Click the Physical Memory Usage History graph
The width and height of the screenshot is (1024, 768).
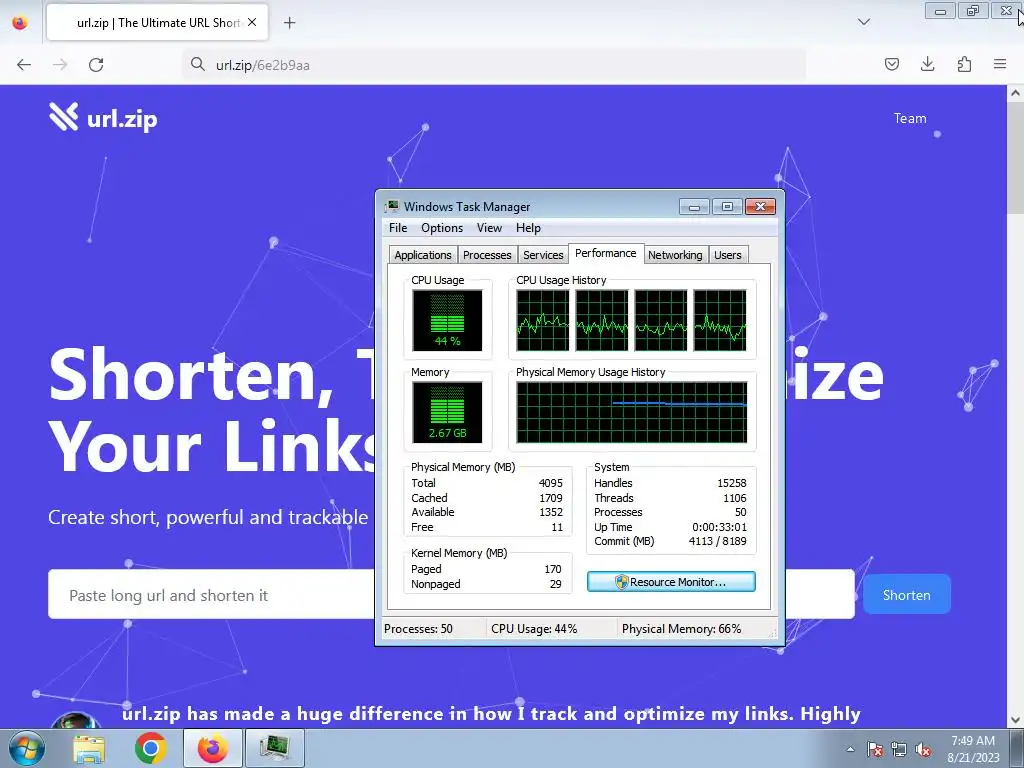point(632,413)
